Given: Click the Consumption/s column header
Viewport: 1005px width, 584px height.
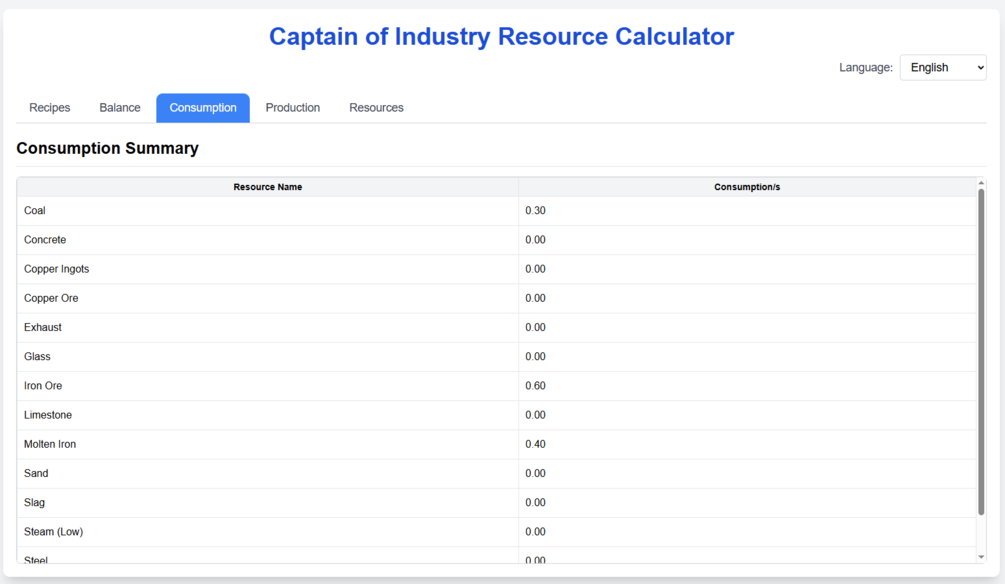Looking at the screenshot, I should [x=746, y=187].
